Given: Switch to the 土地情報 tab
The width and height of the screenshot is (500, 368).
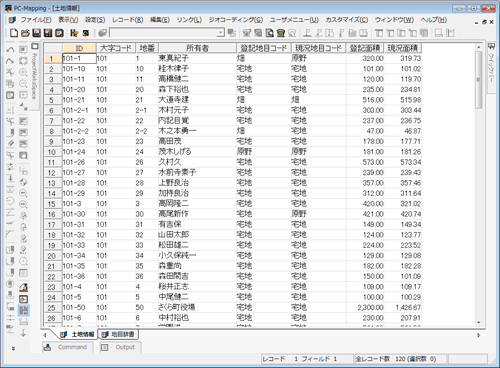Looking at the screenshot, I should (x=78, y=334).
